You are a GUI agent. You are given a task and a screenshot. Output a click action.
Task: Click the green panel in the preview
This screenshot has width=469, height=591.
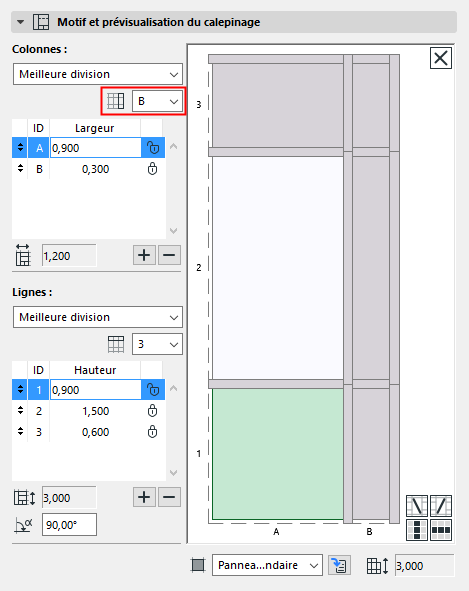click(278, 454)
